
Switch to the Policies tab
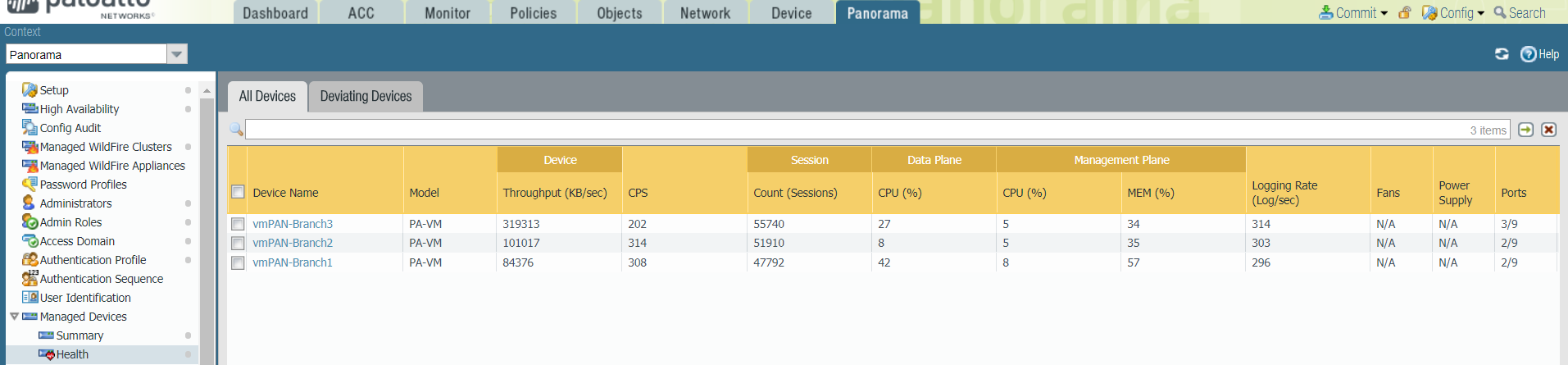(534, 13)
